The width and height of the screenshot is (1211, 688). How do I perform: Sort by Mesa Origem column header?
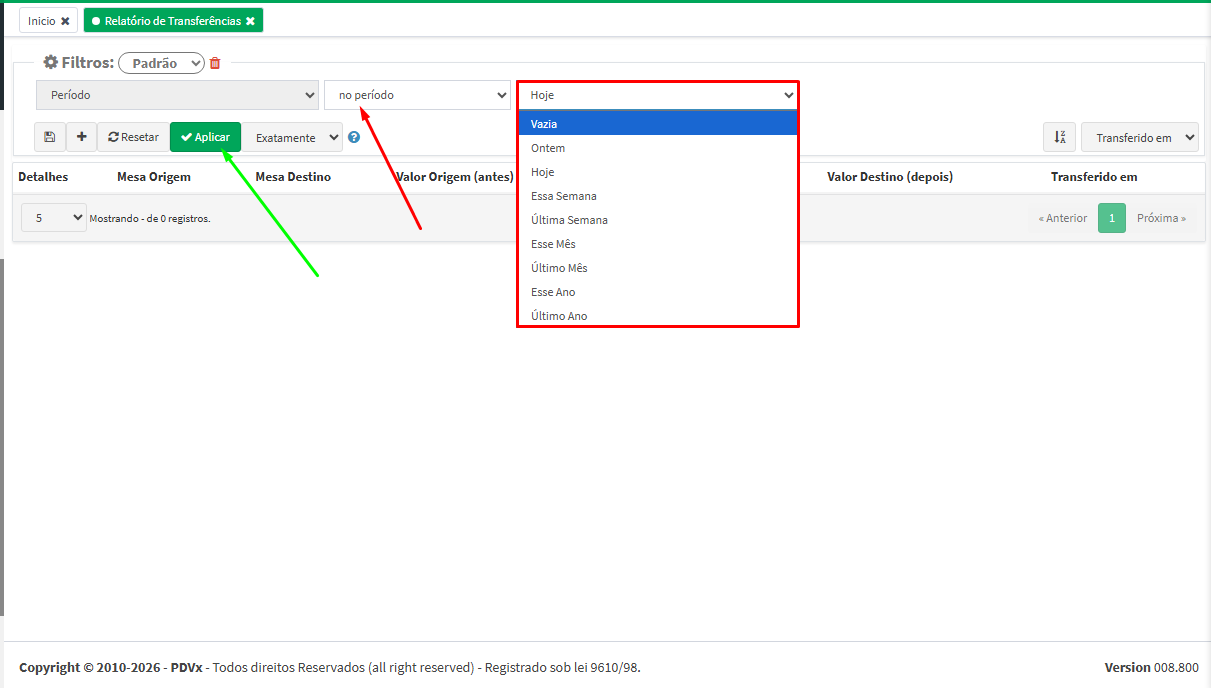154,177
